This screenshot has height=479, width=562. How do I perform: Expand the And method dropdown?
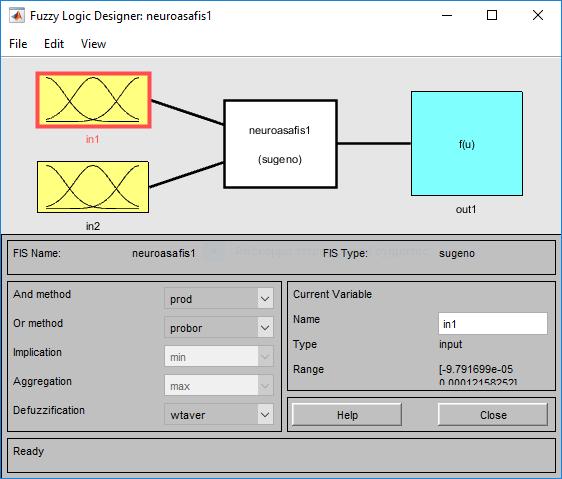click(x=219, y=298)
